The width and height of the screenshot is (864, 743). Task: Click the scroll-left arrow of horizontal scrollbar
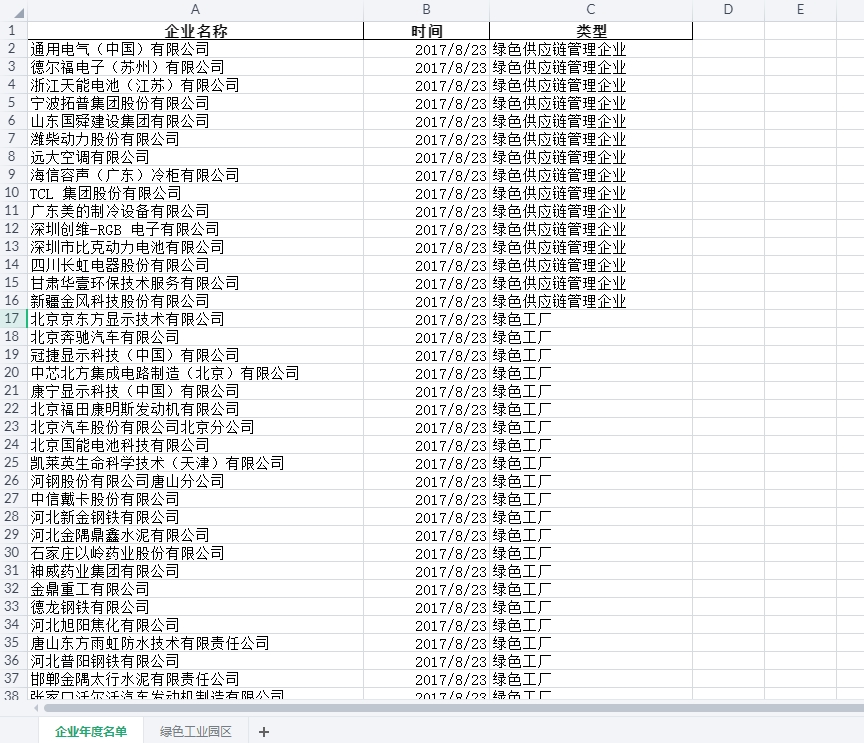[x=36, y=708]
